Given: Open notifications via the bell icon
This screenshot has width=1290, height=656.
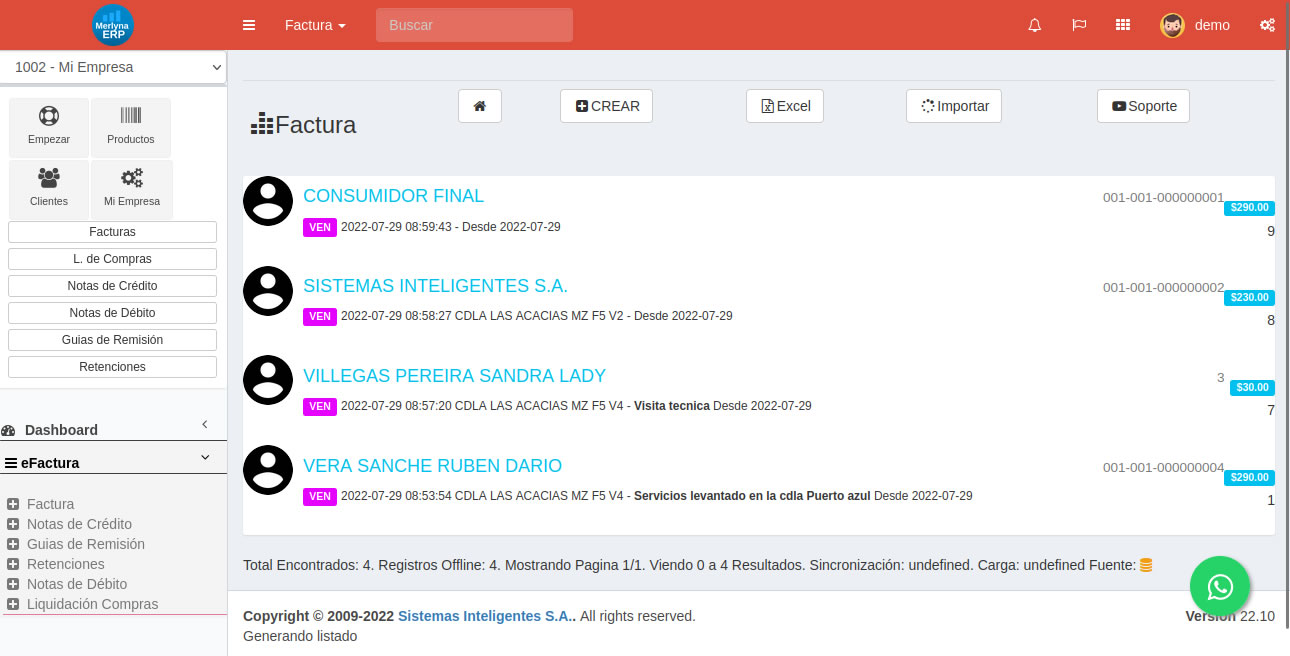Looking at the screenshot, I should [x=1034, y=25].
